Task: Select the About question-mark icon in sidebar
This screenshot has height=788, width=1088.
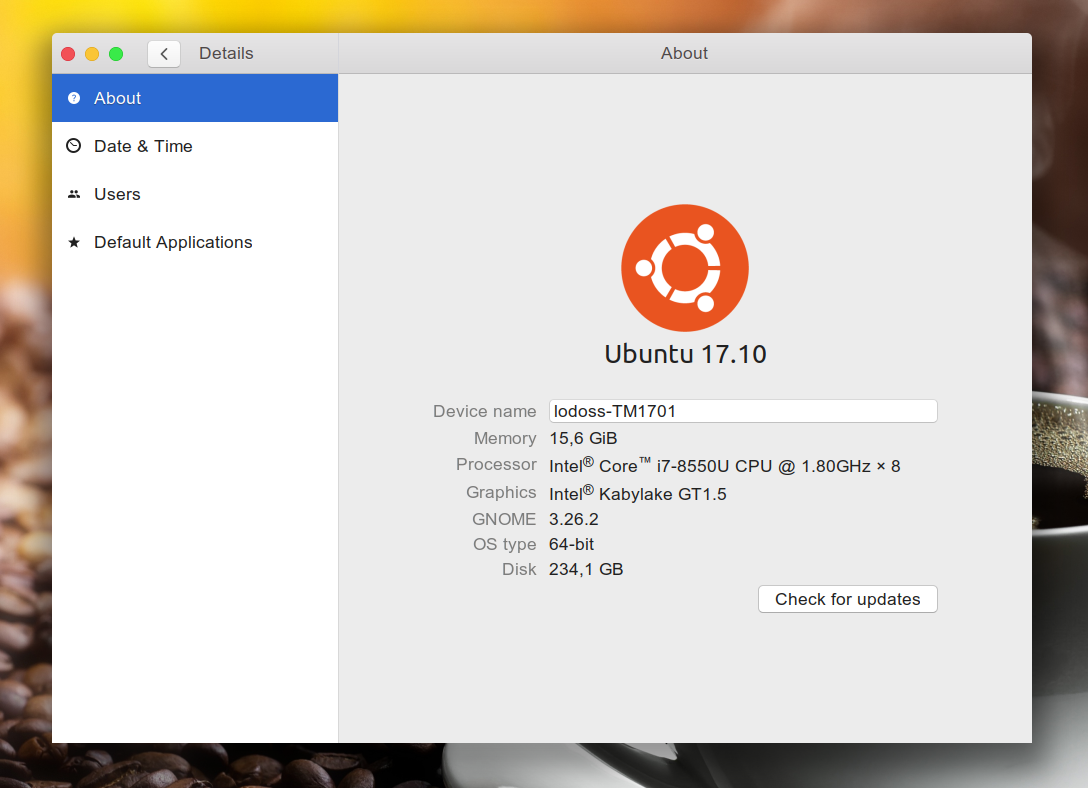Action: tap(74, 98)
